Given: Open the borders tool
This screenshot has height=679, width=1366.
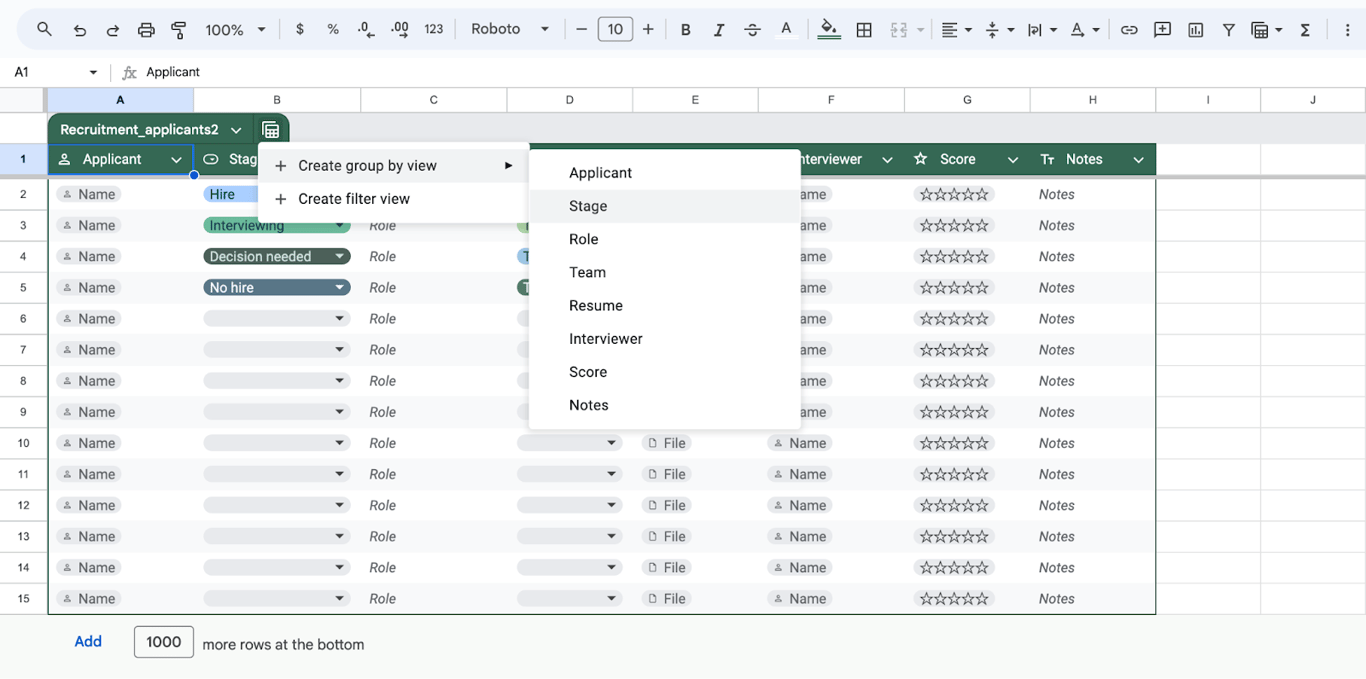Looking at the screenshot, I should coord(864,30).
